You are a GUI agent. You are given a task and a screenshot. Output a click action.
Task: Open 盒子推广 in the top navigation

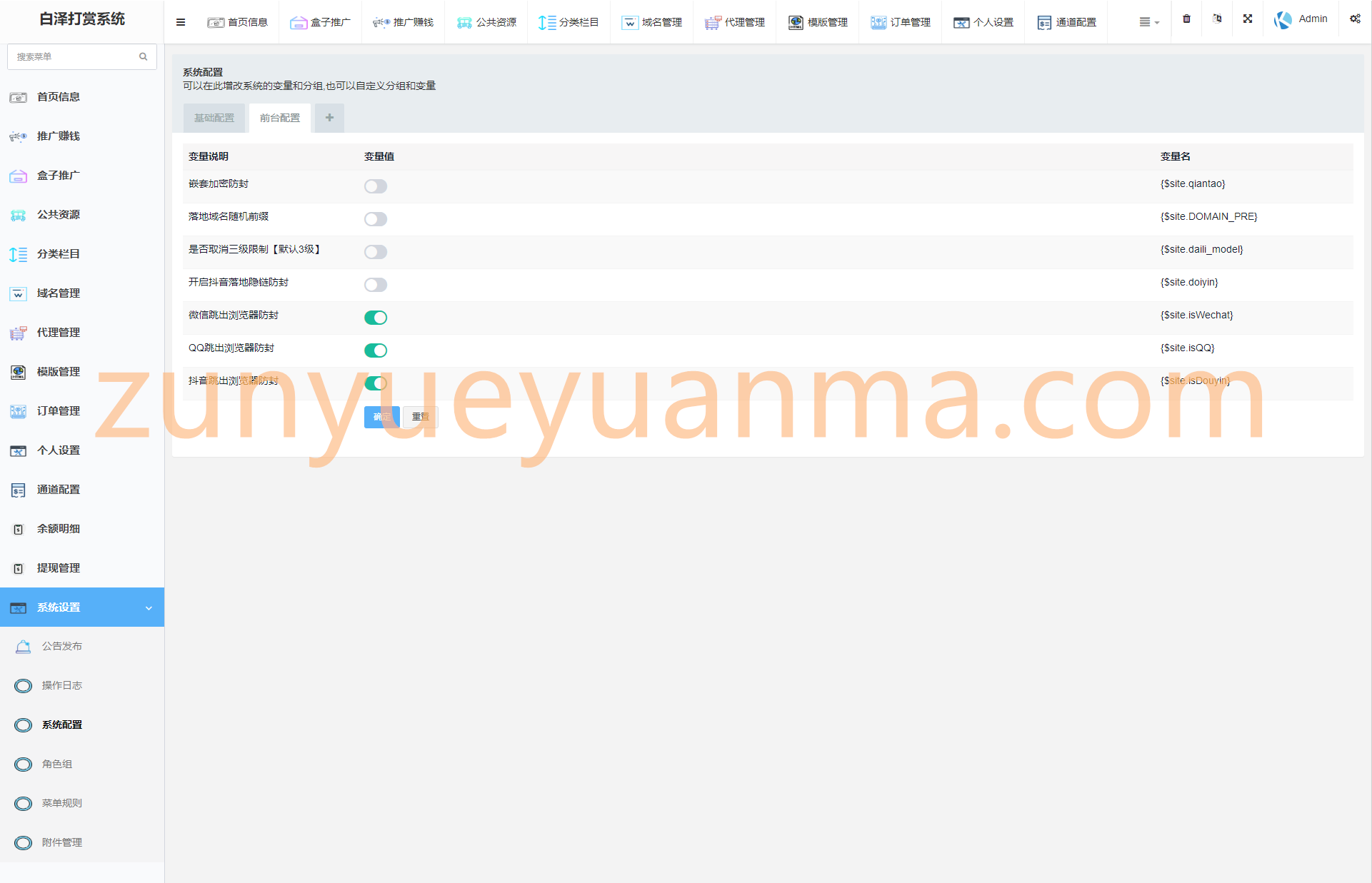(321, 22)
